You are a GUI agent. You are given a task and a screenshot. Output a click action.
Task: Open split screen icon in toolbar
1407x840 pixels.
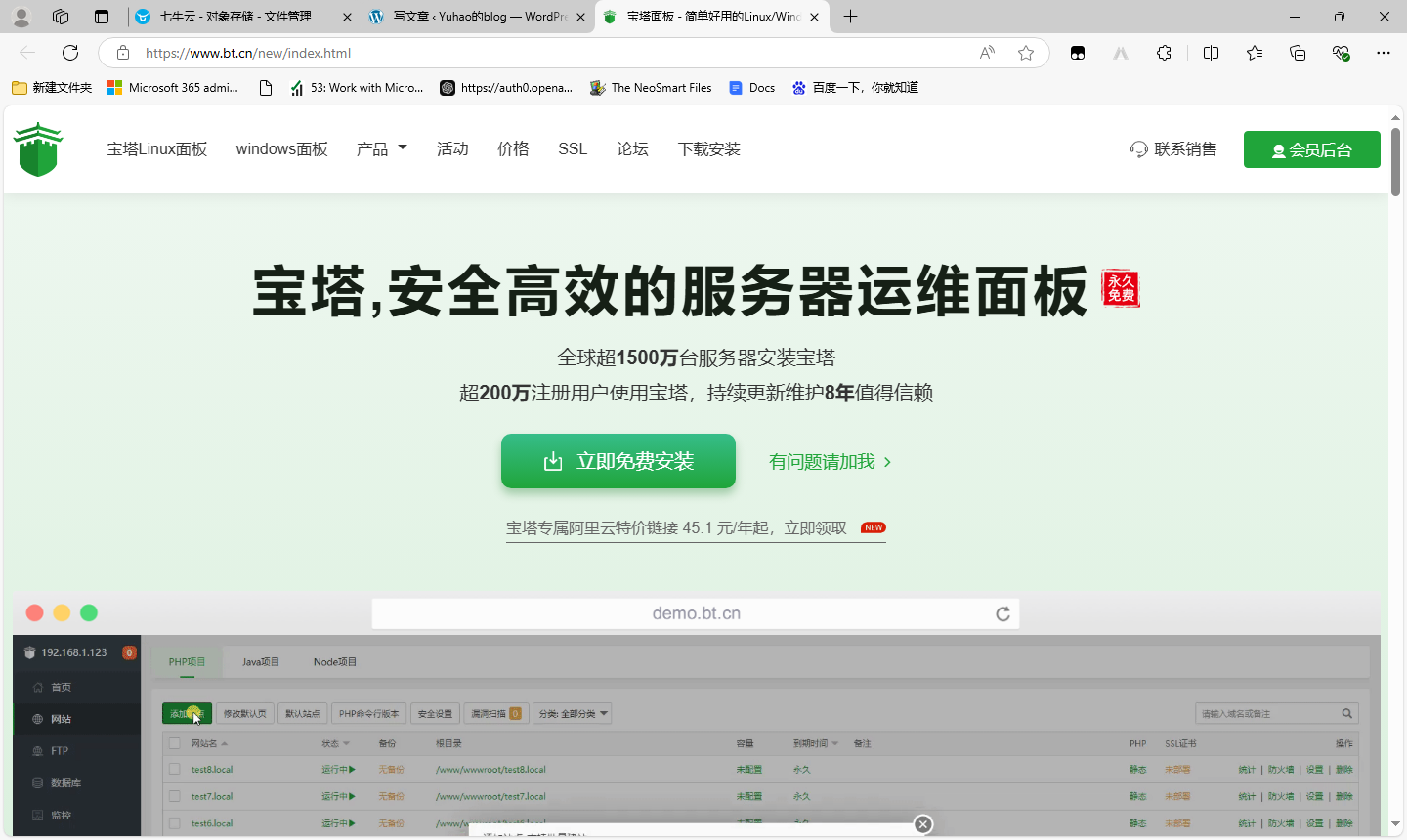click(x=1212, y=53)
